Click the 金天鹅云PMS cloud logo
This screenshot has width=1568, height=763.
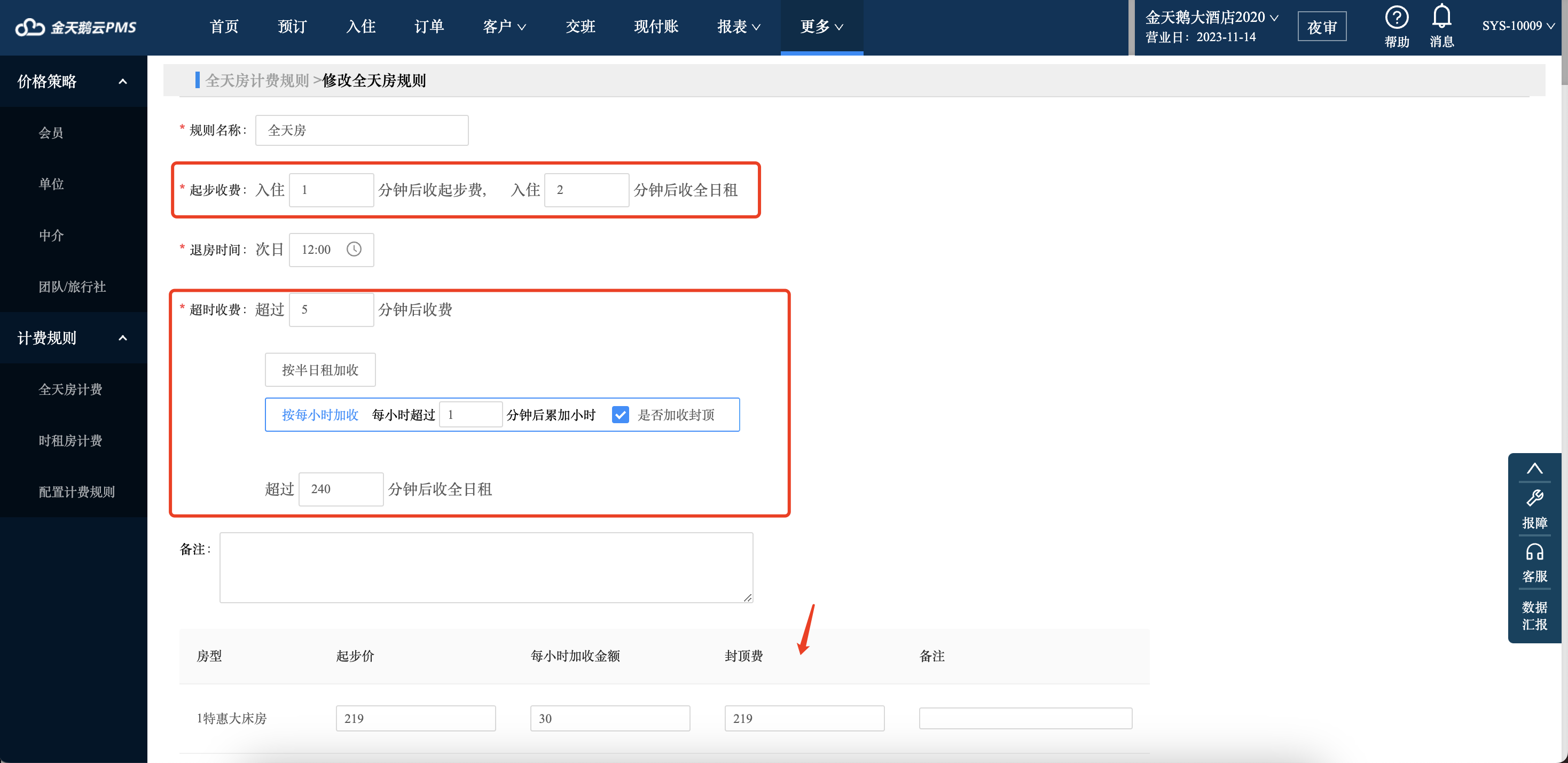[x=75, y=27]
